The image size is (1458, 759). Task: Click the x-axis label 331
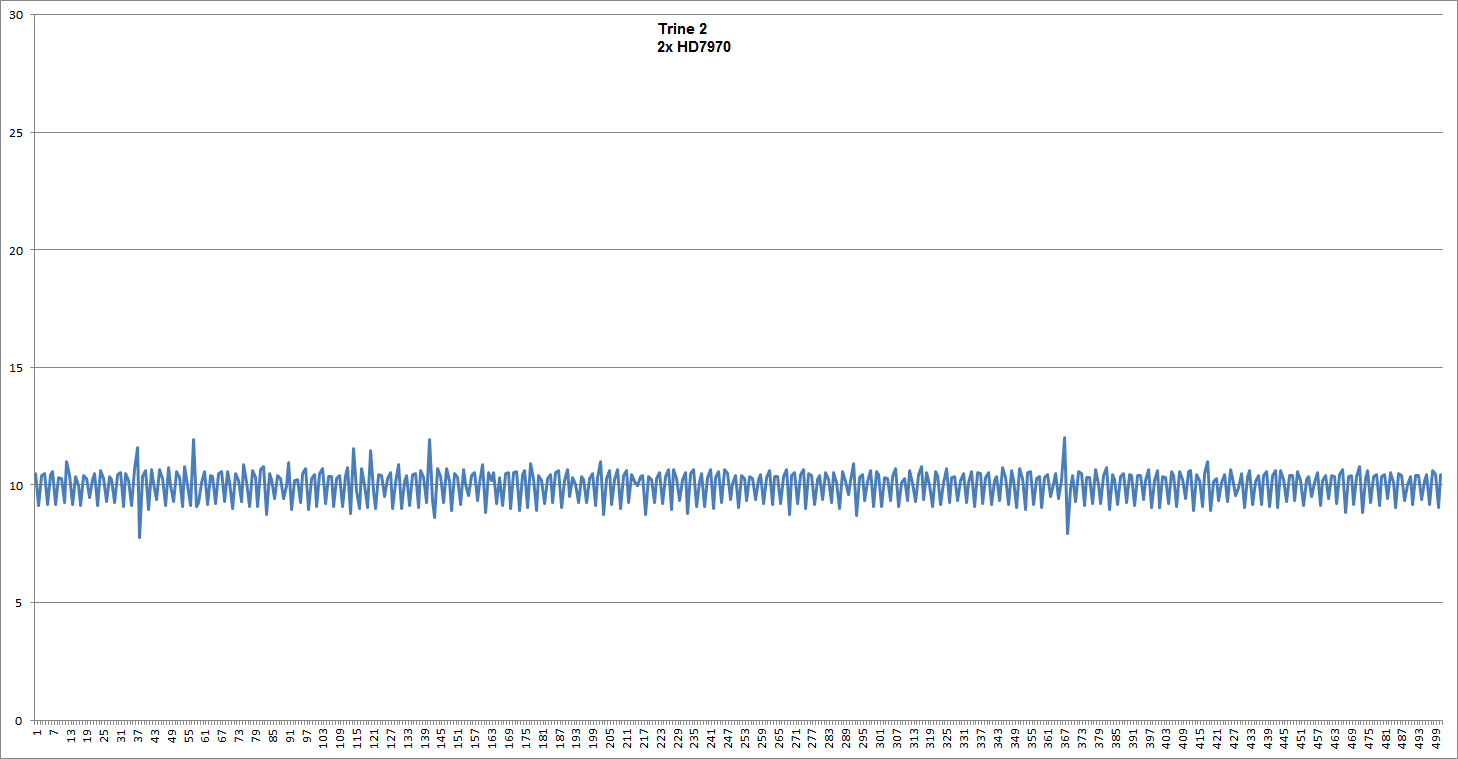tap(964, 739)
